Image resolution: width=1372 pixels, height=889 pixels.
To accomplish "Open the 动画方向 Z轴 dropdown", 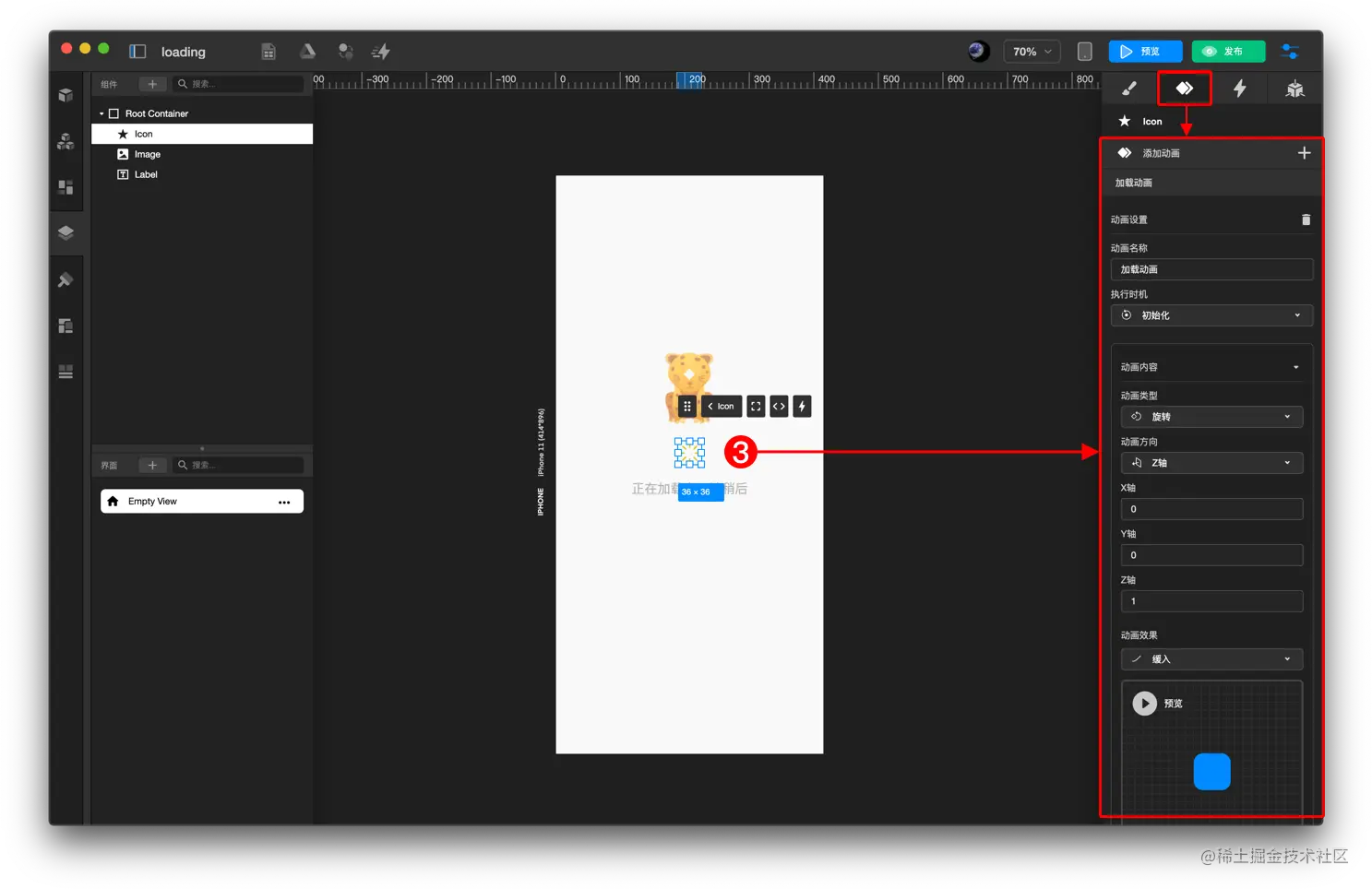I will tap(1211, 463).
